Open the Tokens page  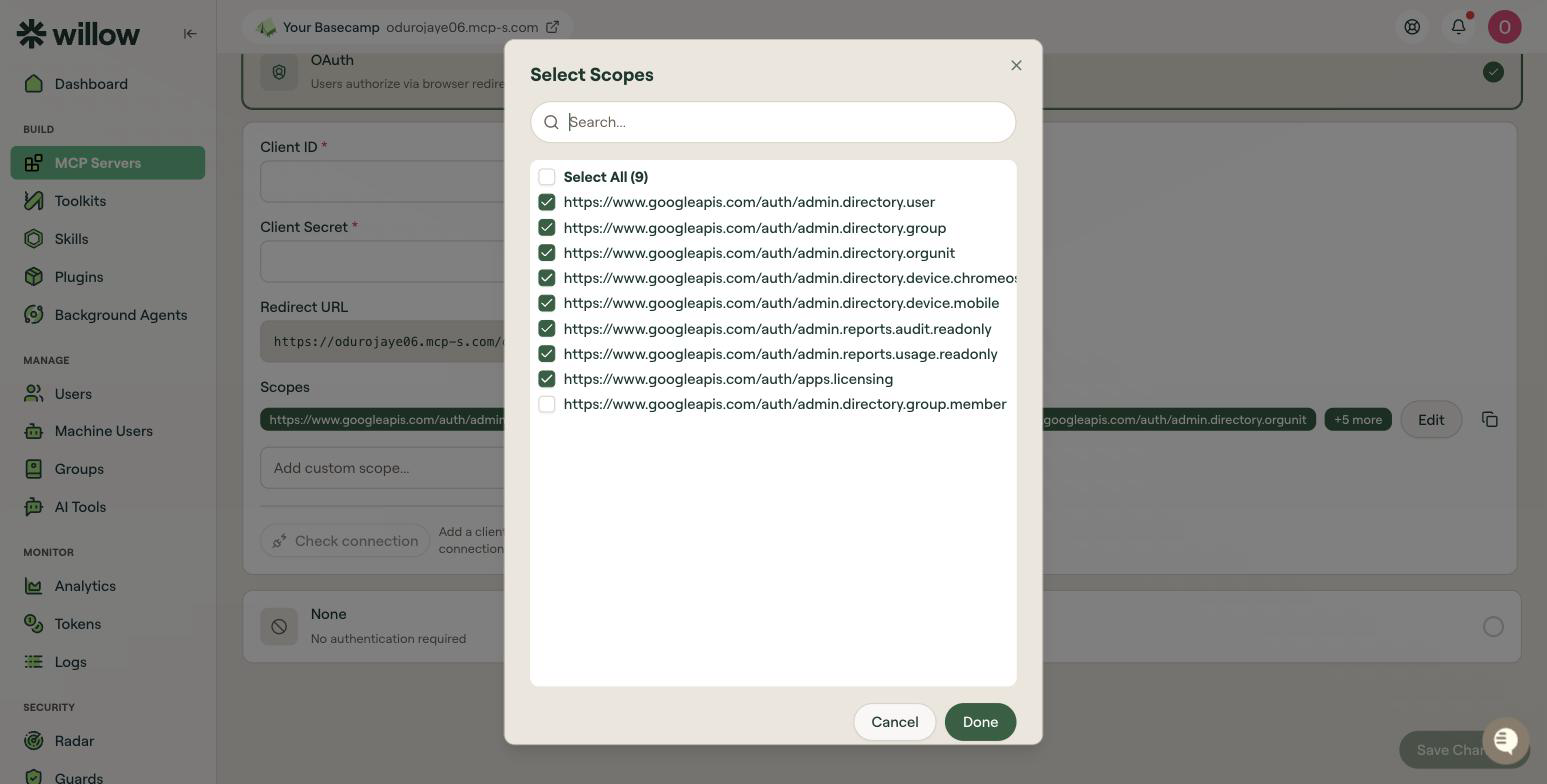[108, 624]
